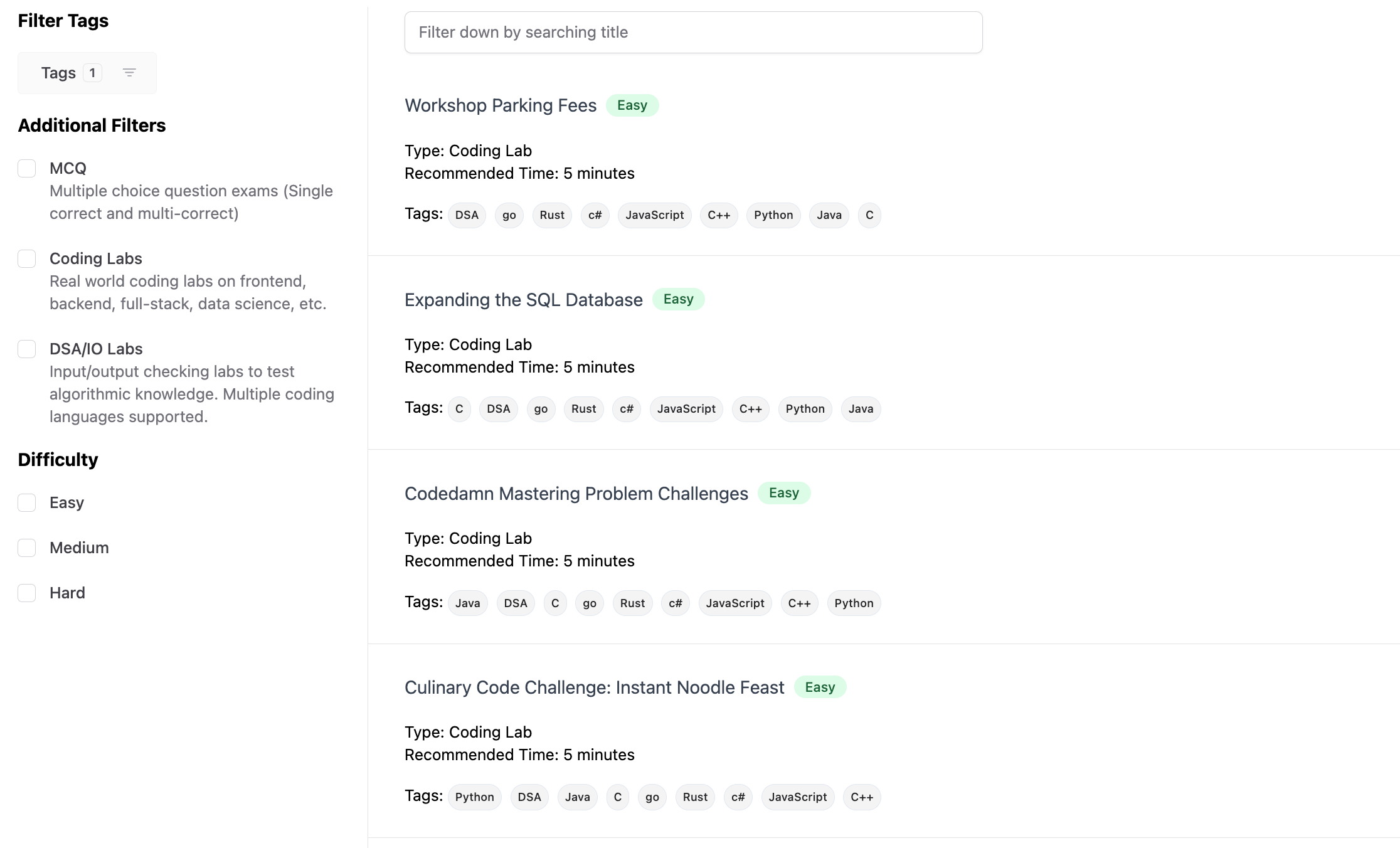Viewport: 1400px width, 848px height.
Task: Enable the Easy difficulty checkbox
Action: pyautogui.click(x=27, y=502)
